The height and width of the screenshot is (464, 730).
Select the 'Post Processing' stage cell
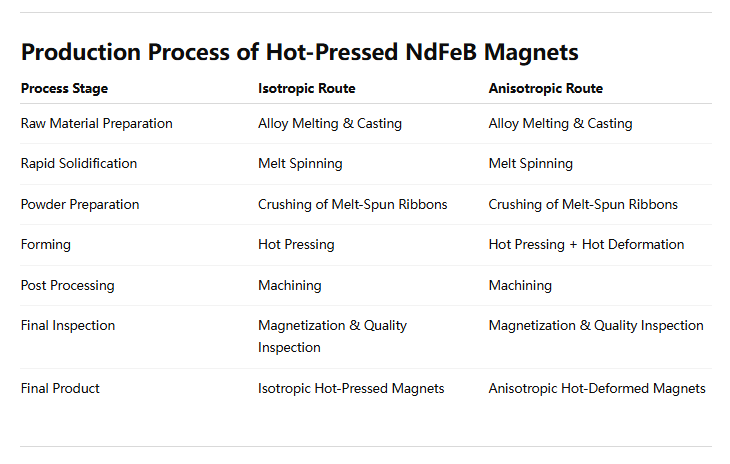[x=67, y=285]
